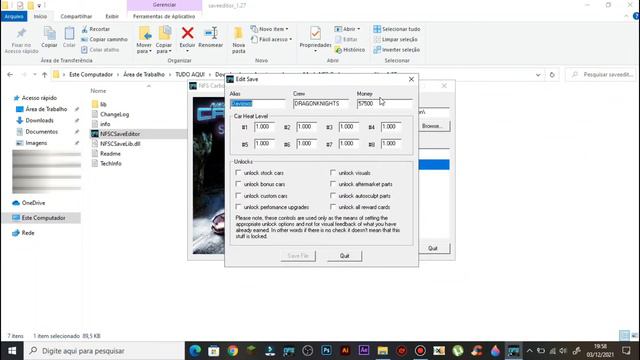This screenshot has width=640, height=360.
Task: Click the Save File button
Action: coord(298,256)
